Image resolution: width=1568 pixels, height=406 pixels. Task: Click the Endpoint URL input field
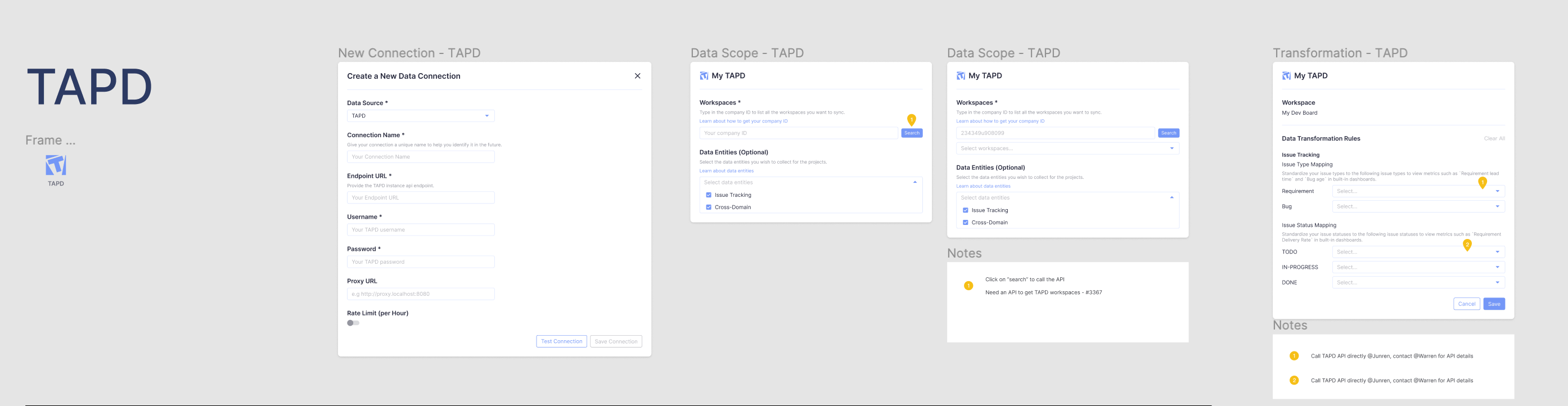point(421,198)
